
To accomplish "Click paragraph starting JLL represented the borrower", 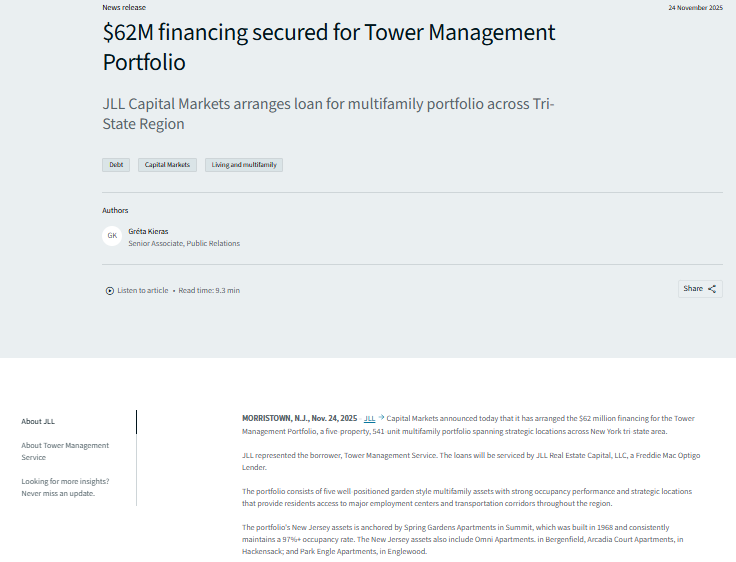I will 471,461.
